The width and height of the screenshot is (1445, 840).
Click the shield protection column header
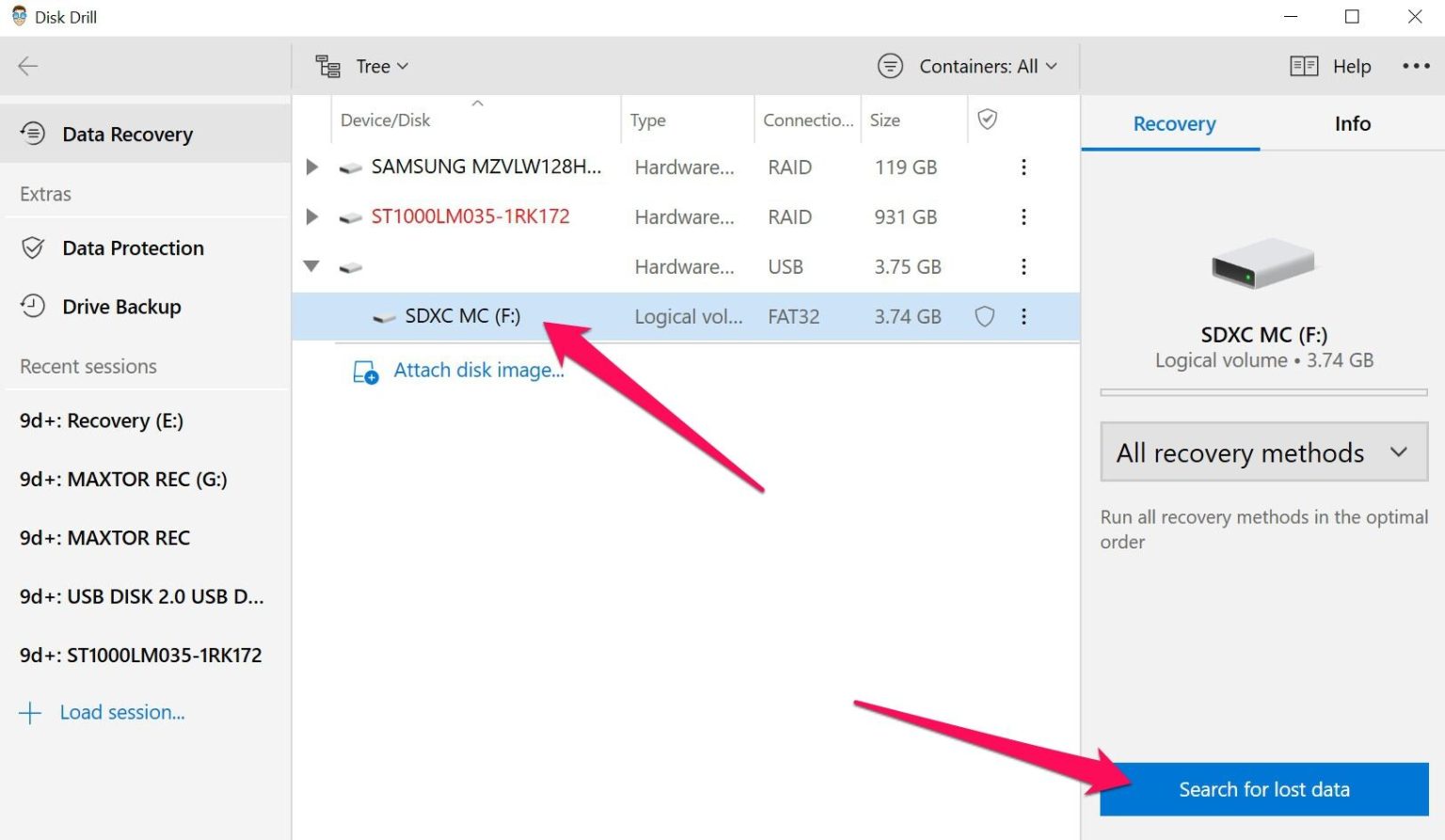[x=987, y=119]
